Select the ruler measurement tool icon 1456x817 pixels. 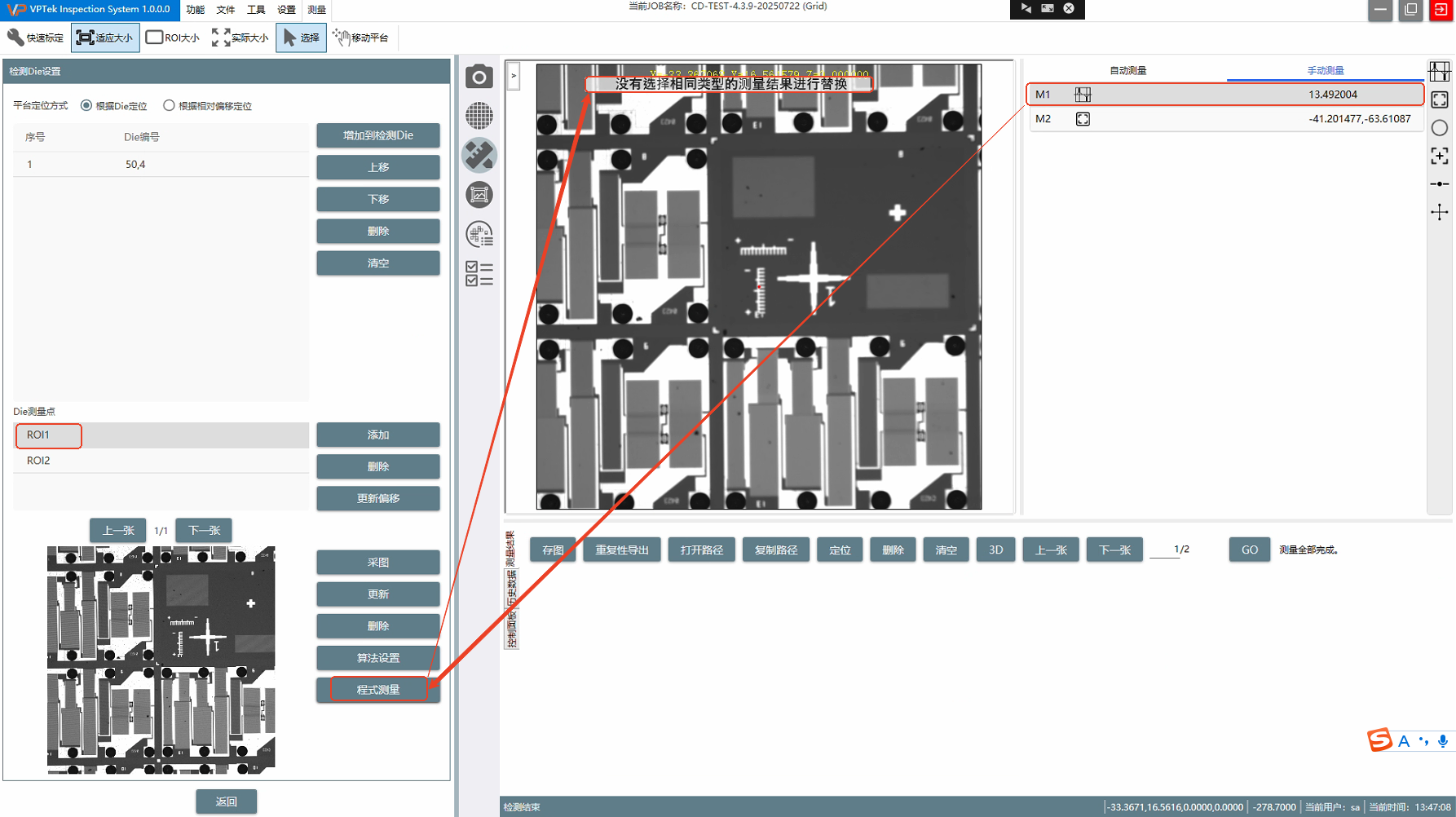pyautogui.click(x=479, y=155)
